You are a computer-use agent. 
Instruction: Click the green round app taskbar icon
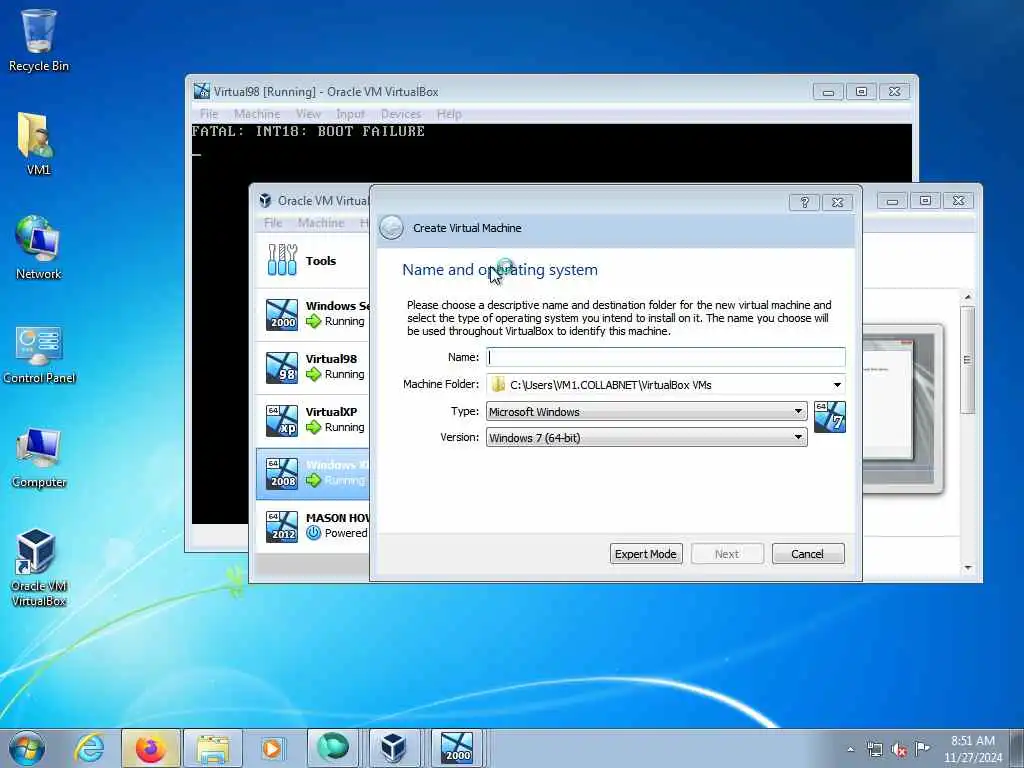pos(333,748)
